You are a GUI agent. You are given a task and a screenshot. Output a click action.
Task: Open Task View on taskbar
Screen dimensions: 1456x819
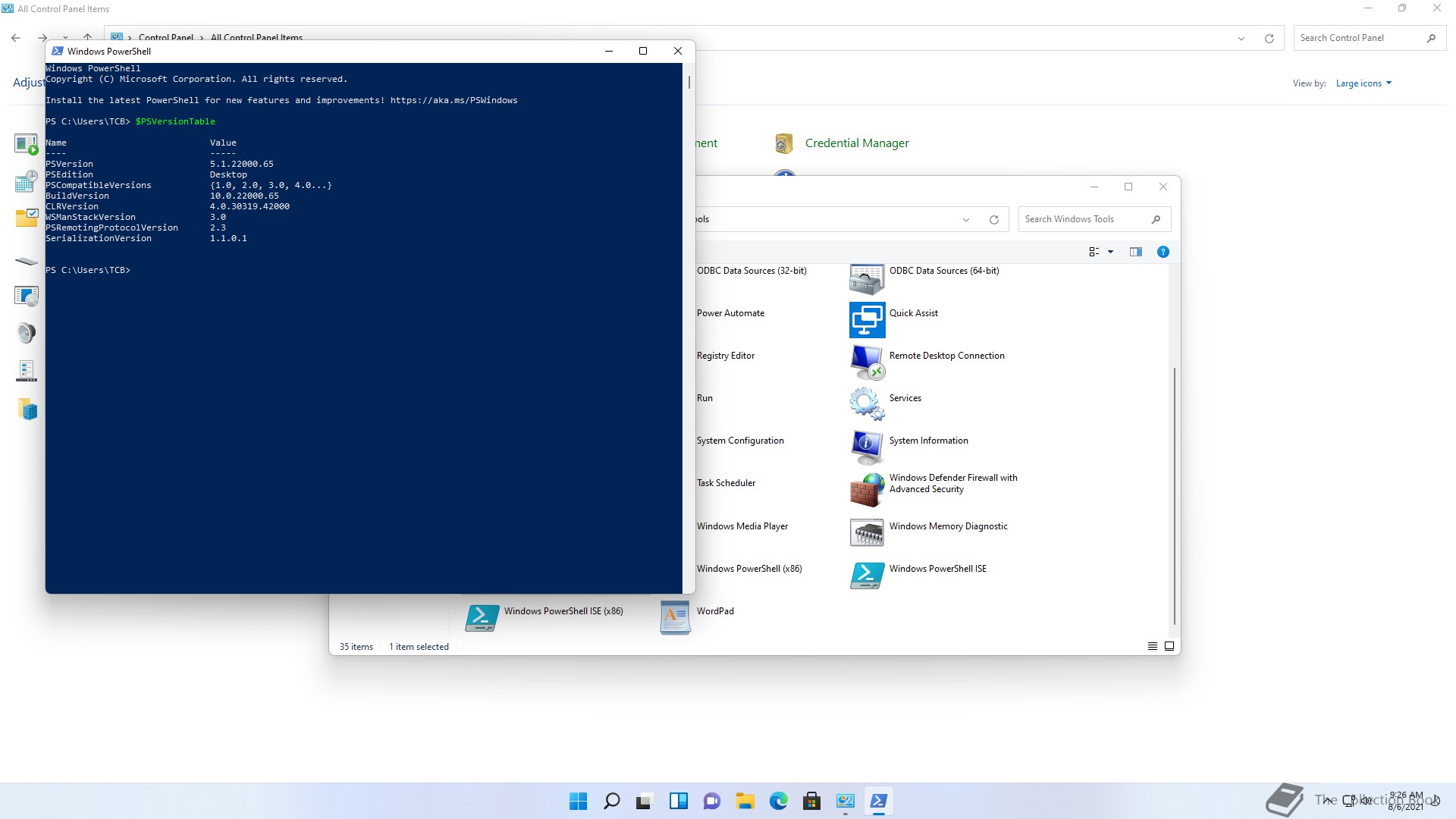coord(645,801)
